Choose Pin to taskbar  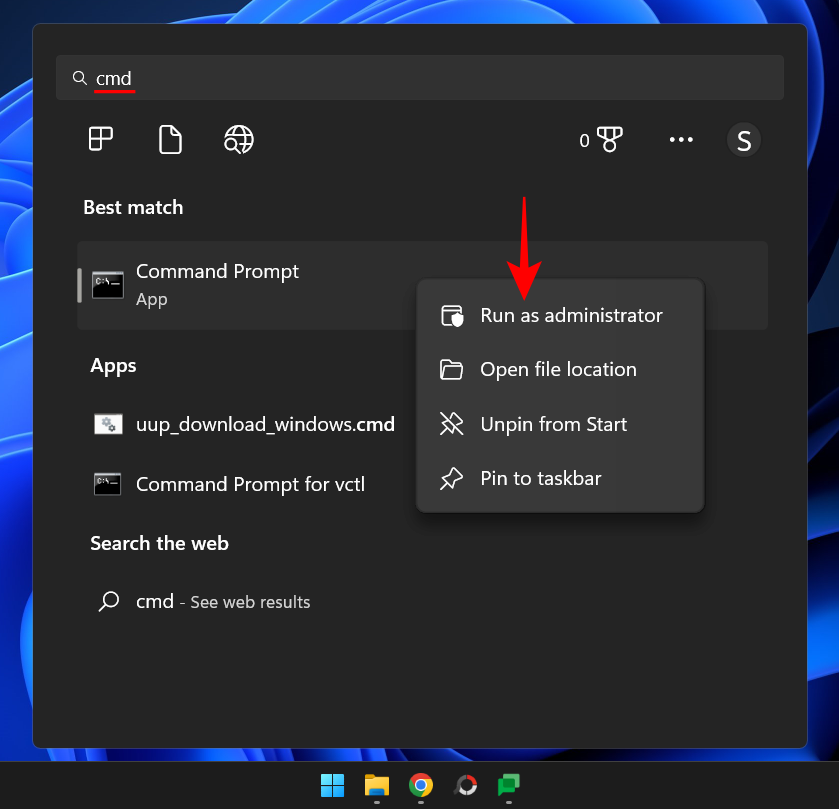tap(560, 478)
